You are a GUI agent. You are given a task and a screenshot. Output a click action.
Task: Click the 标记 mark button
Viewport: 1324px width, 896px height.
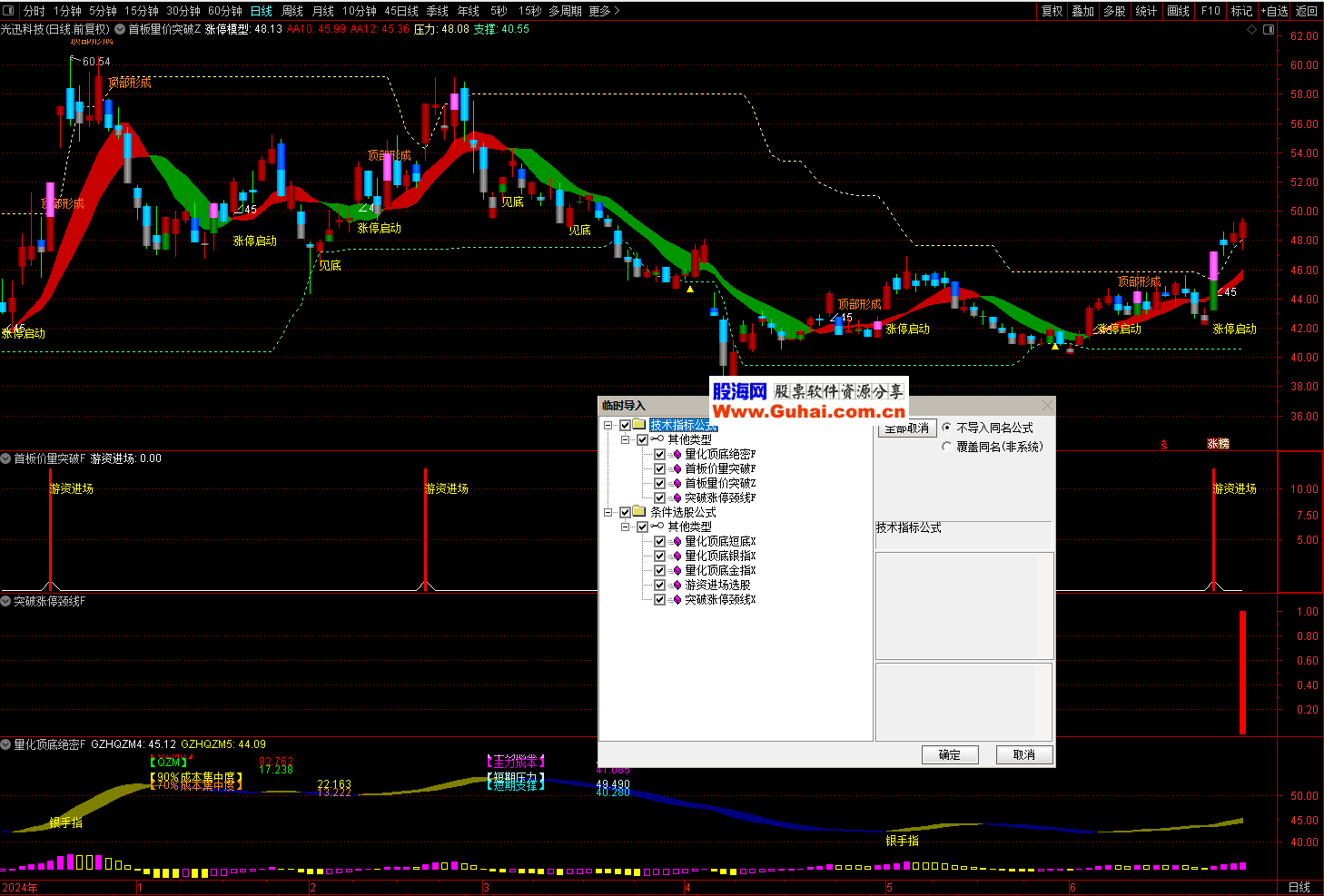pos(1242,11)
